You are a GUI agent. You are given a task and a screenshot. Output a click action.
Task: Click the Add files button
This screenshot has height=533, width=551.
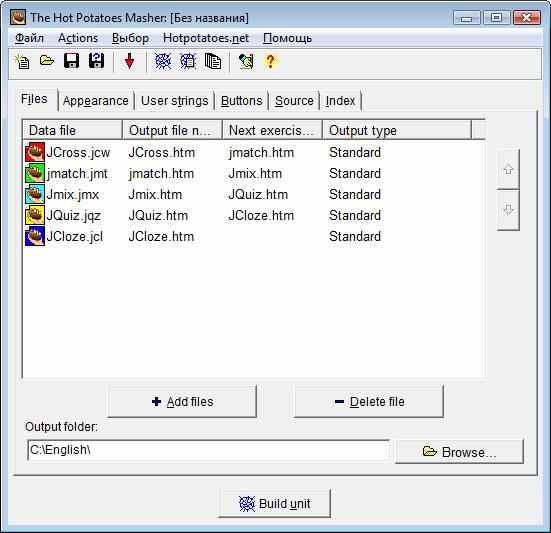click(x=182, y=401)
